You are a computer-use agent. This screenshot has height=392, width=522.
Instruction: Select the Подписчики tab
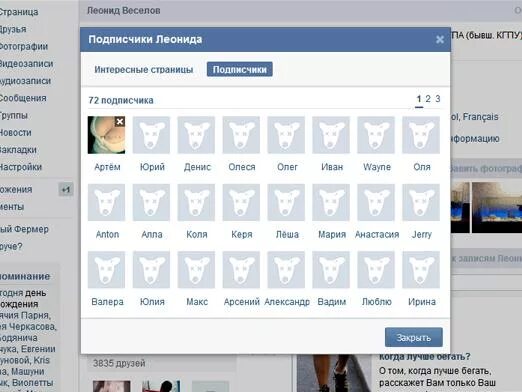click(240, 69)
